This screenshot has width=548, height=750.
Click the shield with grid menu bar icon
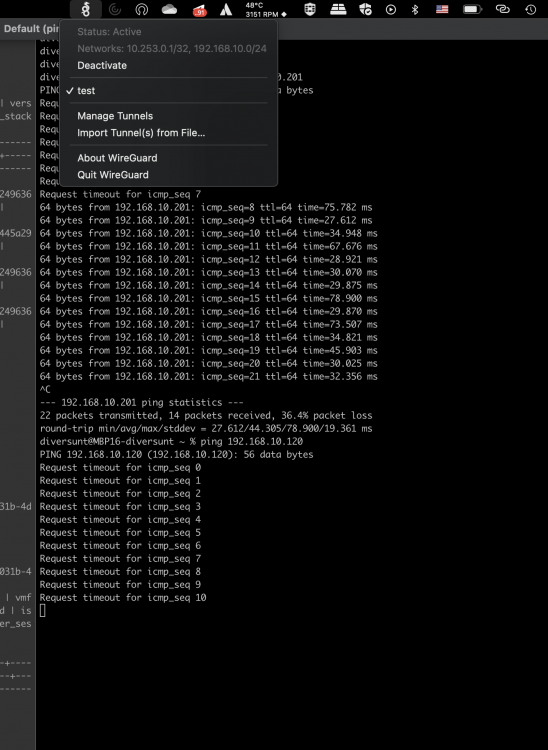tap(310, 9)
